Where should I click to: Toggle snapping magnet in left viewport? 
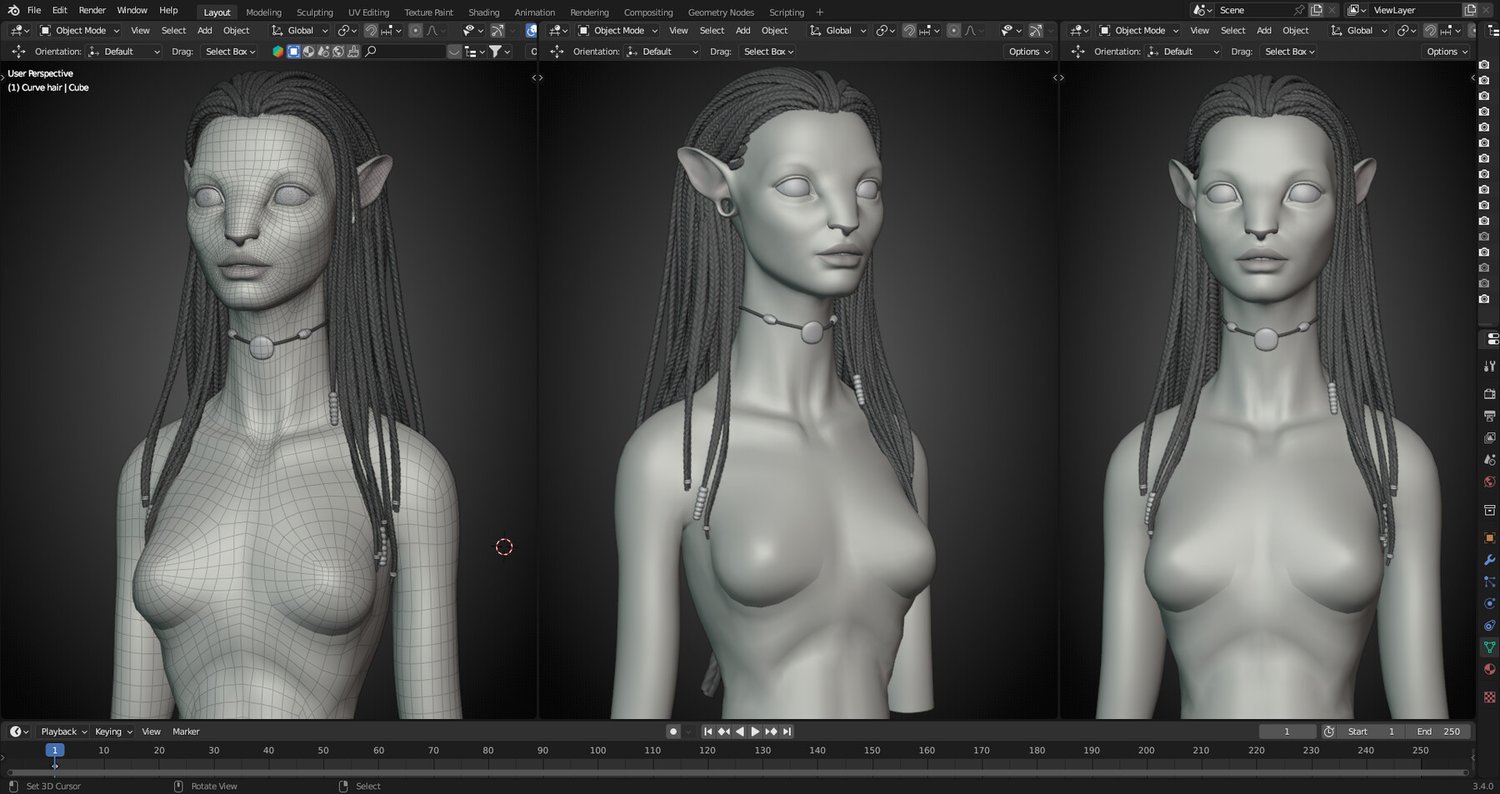pyautogui.click(x=371, y=31)
